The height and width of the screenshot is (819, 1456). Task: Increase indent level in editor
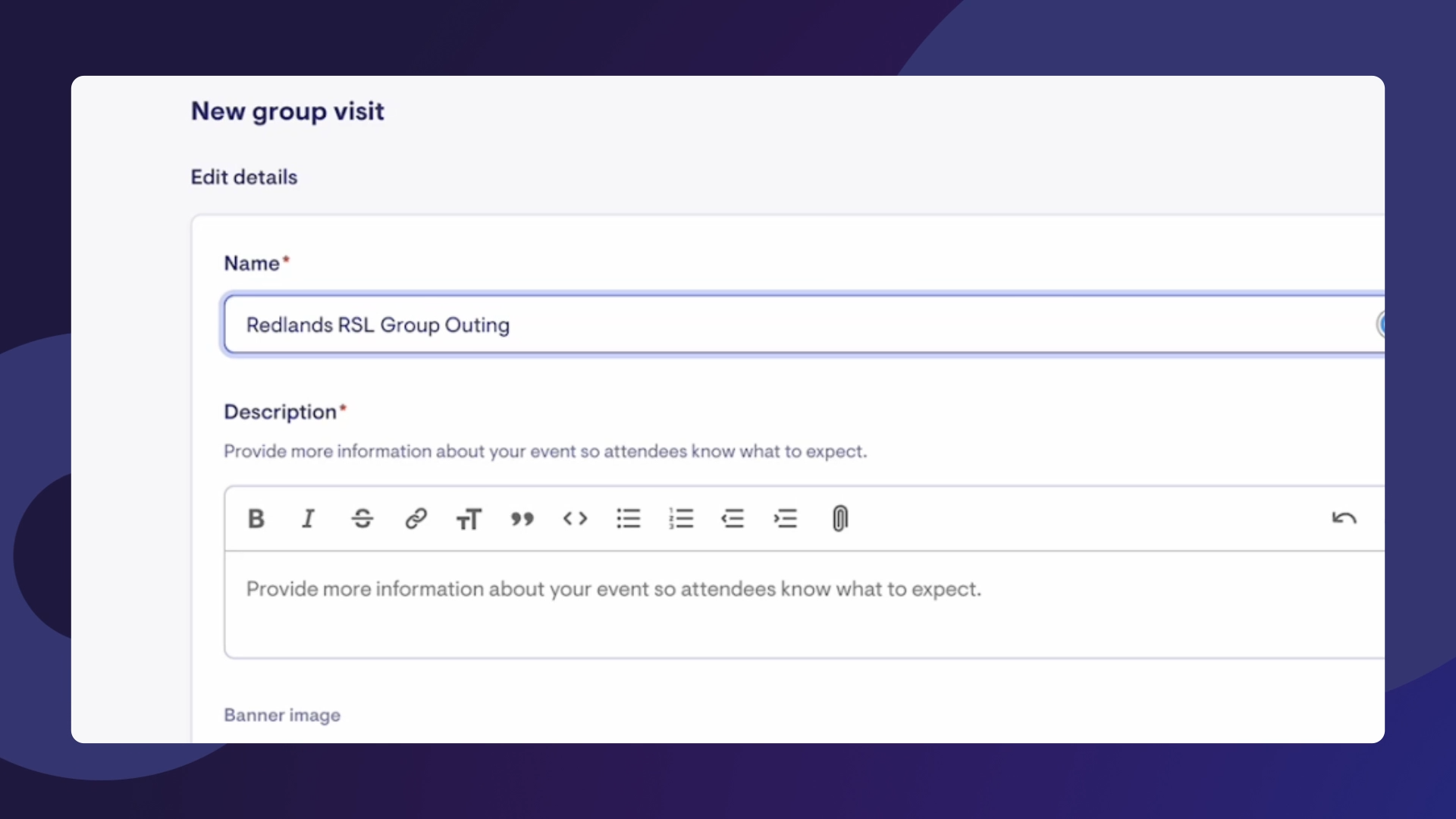[x=786, y=519]
